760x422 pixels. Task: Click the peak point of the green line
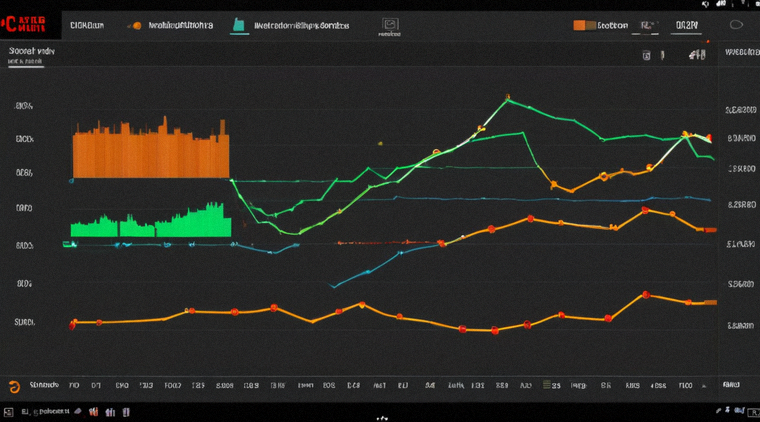tap(507, 98)
